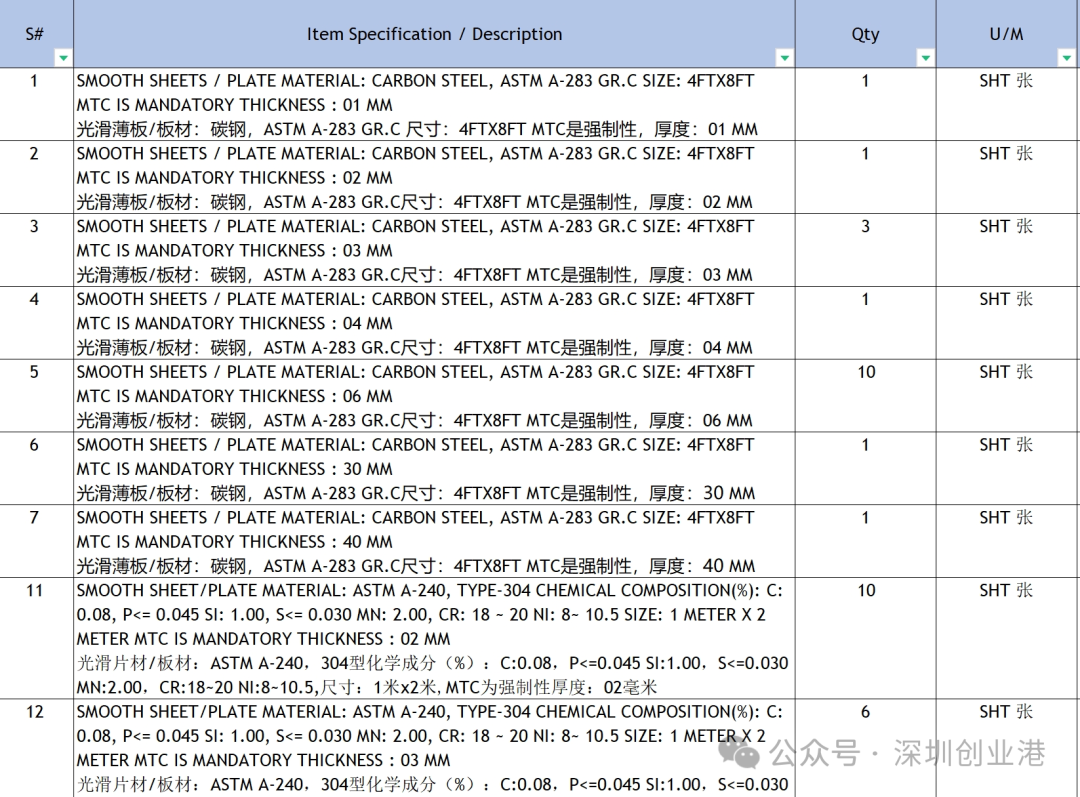The height and width of the screenshot is (797, 1080).
Task: Select Qty cell of row 7
Action: 865,541
